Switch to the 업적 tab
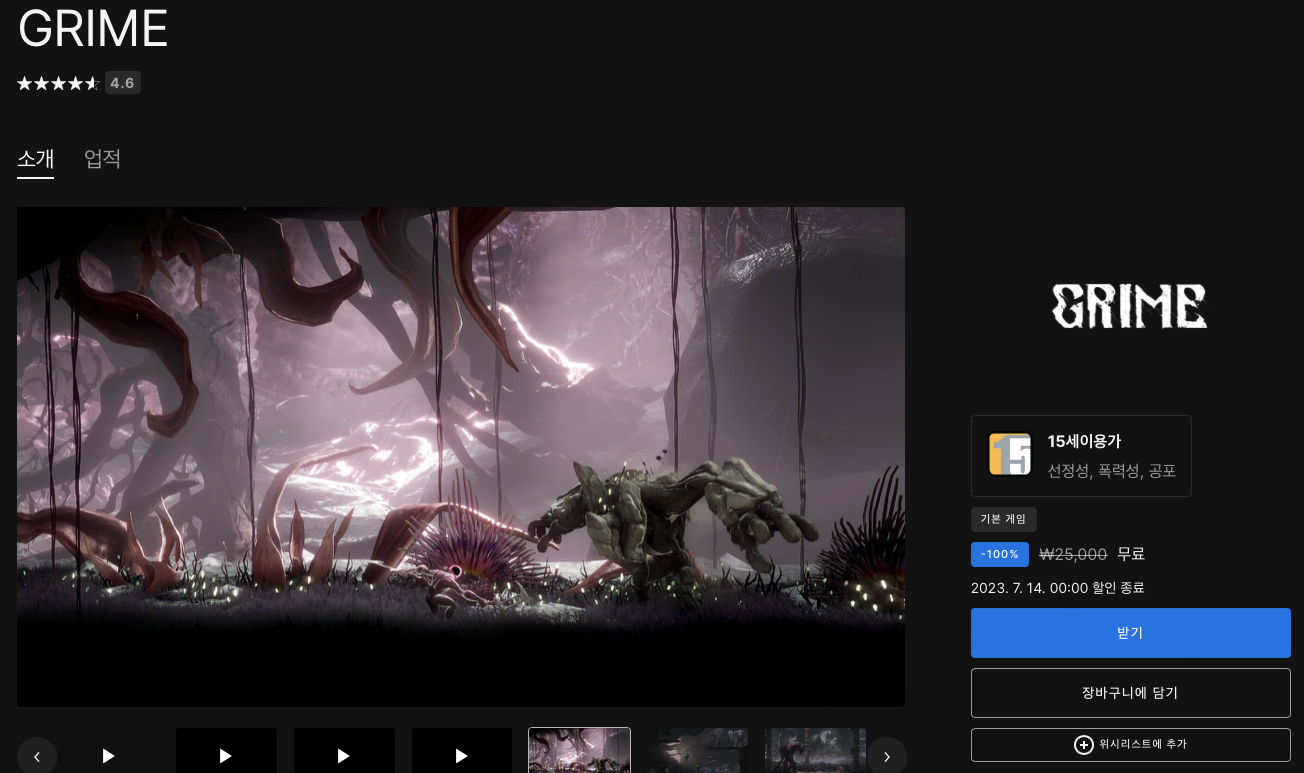Viewport: 1304px width, 773px height. tap(102, 158)
